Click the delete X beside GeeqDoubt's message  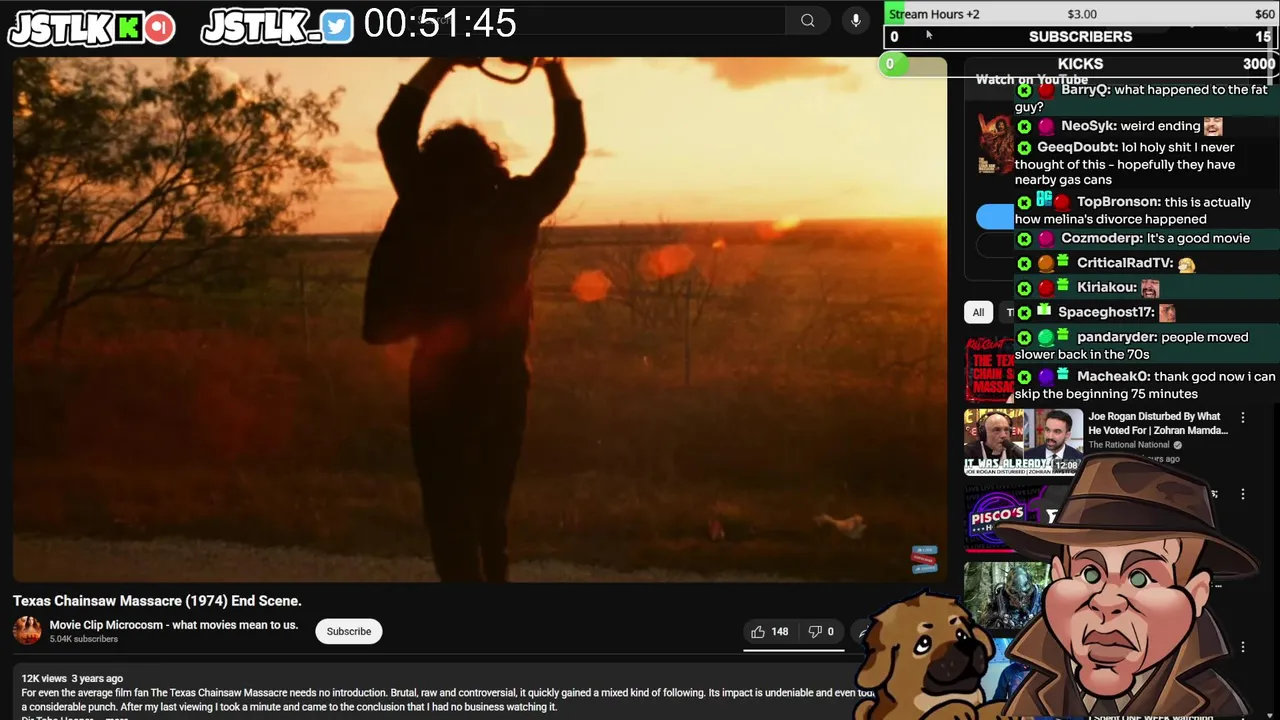[x=1024, y=148]
